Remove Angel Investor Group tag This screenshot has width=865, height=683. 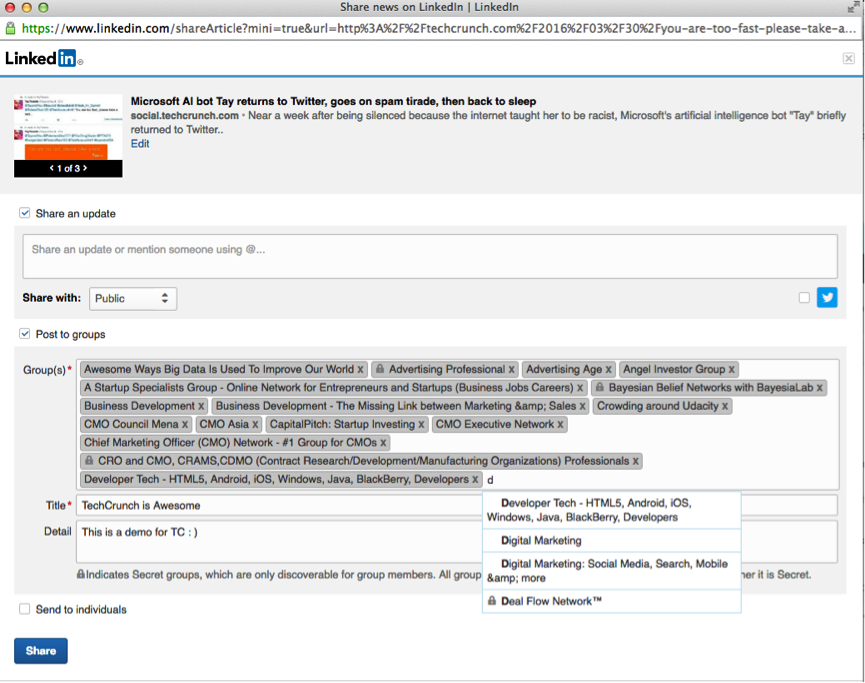pyautogui.click(x=731, y=370)
